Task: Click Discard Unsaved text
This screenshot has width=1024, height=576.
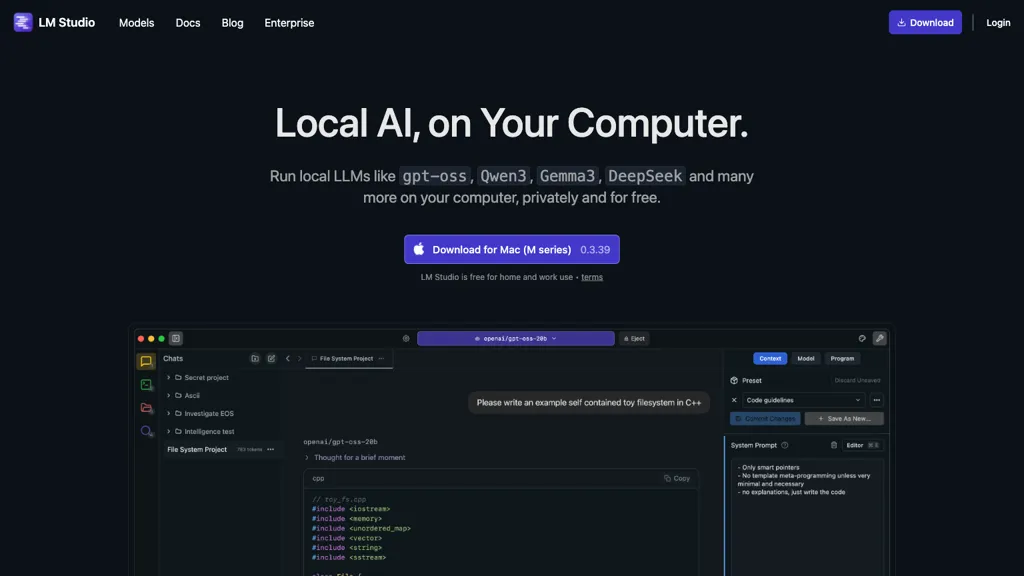Action: [x=857, y=381]
